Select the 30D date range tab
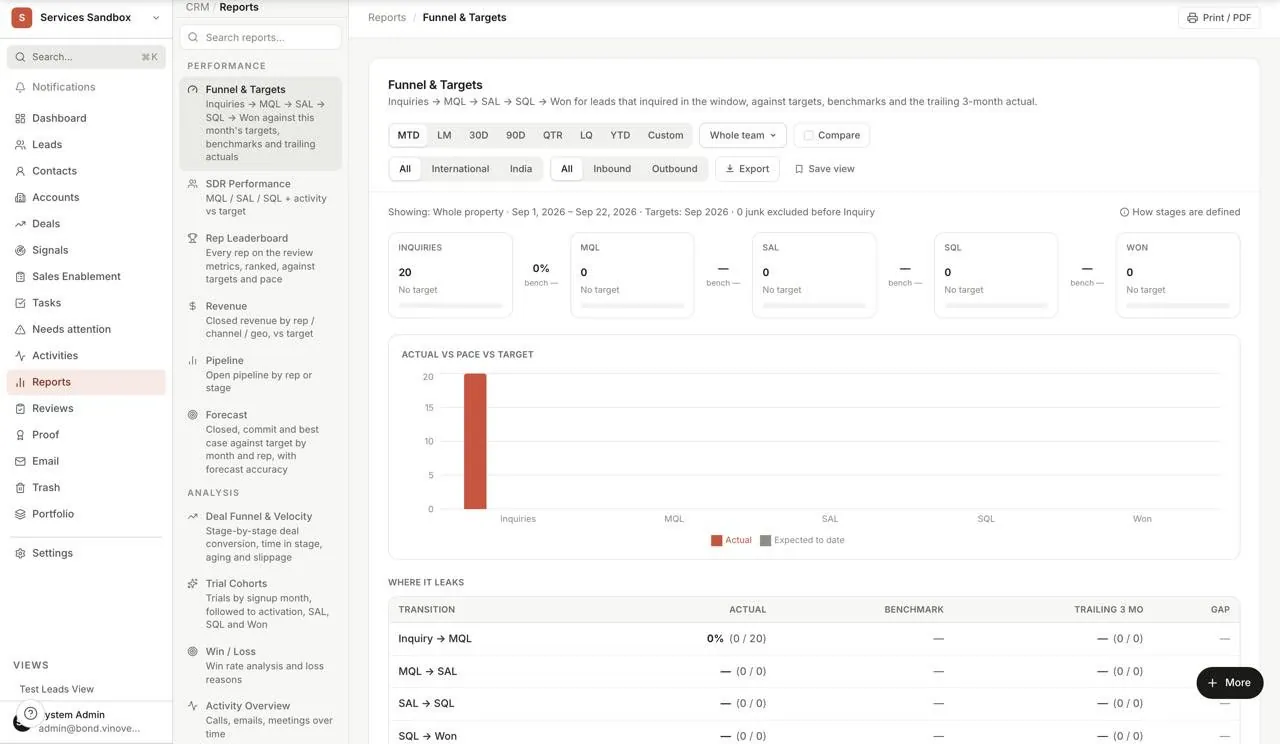Image resolution: width=1280 pixels, height=744 pixels. [x=479, y=135]
